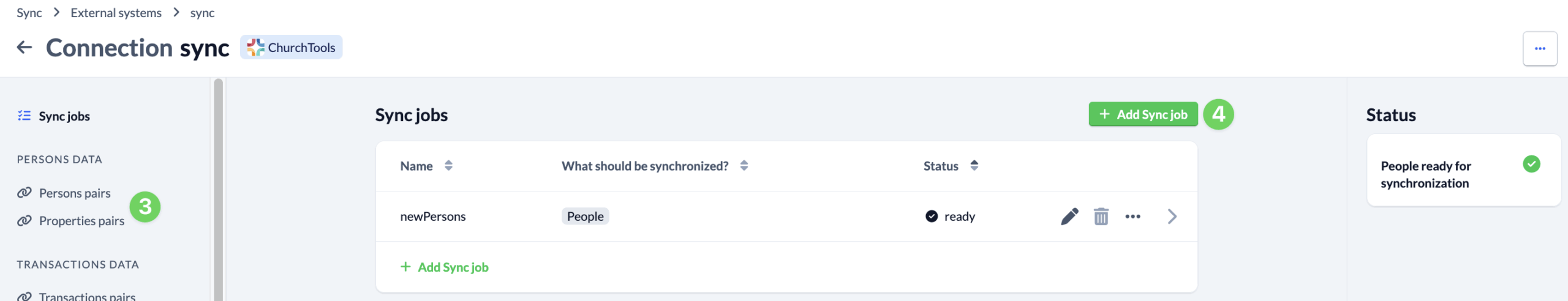Go to Properties pairs in sidebar
Image resolution: width=1568 pixels, height=301 pixels.
click(81, 221)
